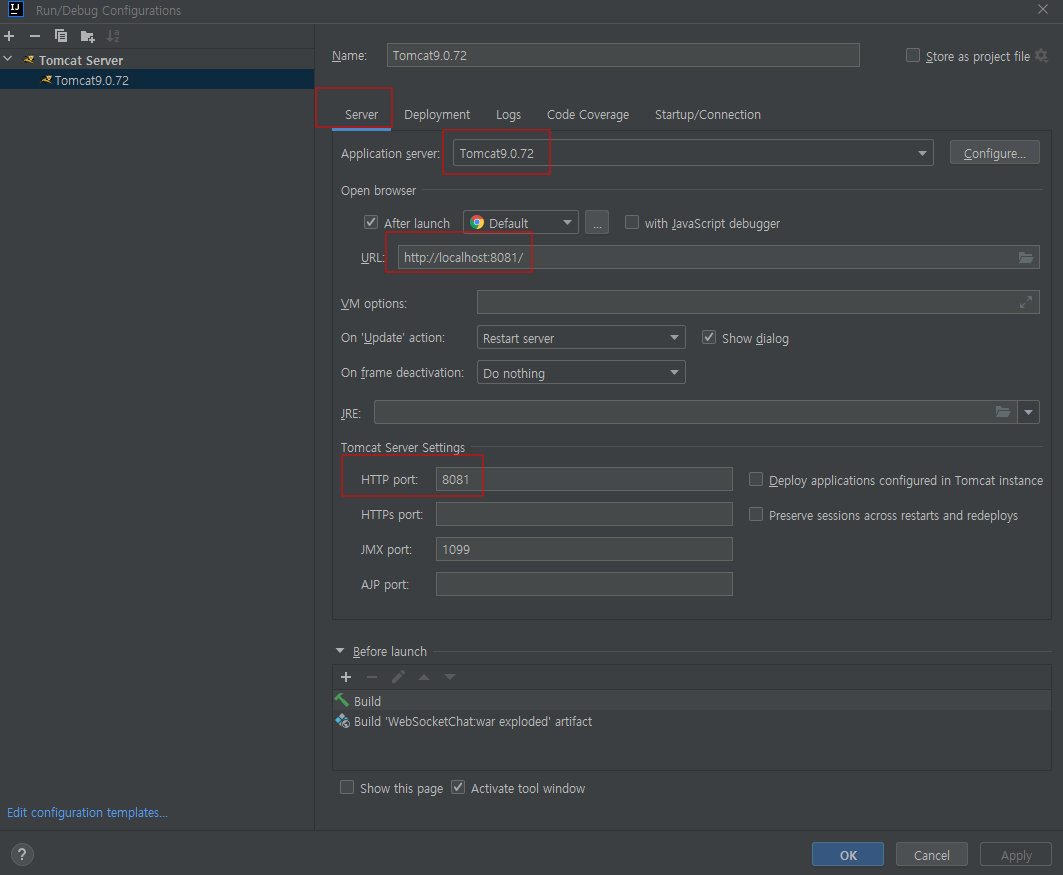Copy the selected configuration
Screen dimensions: 1063x875
[61, 36]
